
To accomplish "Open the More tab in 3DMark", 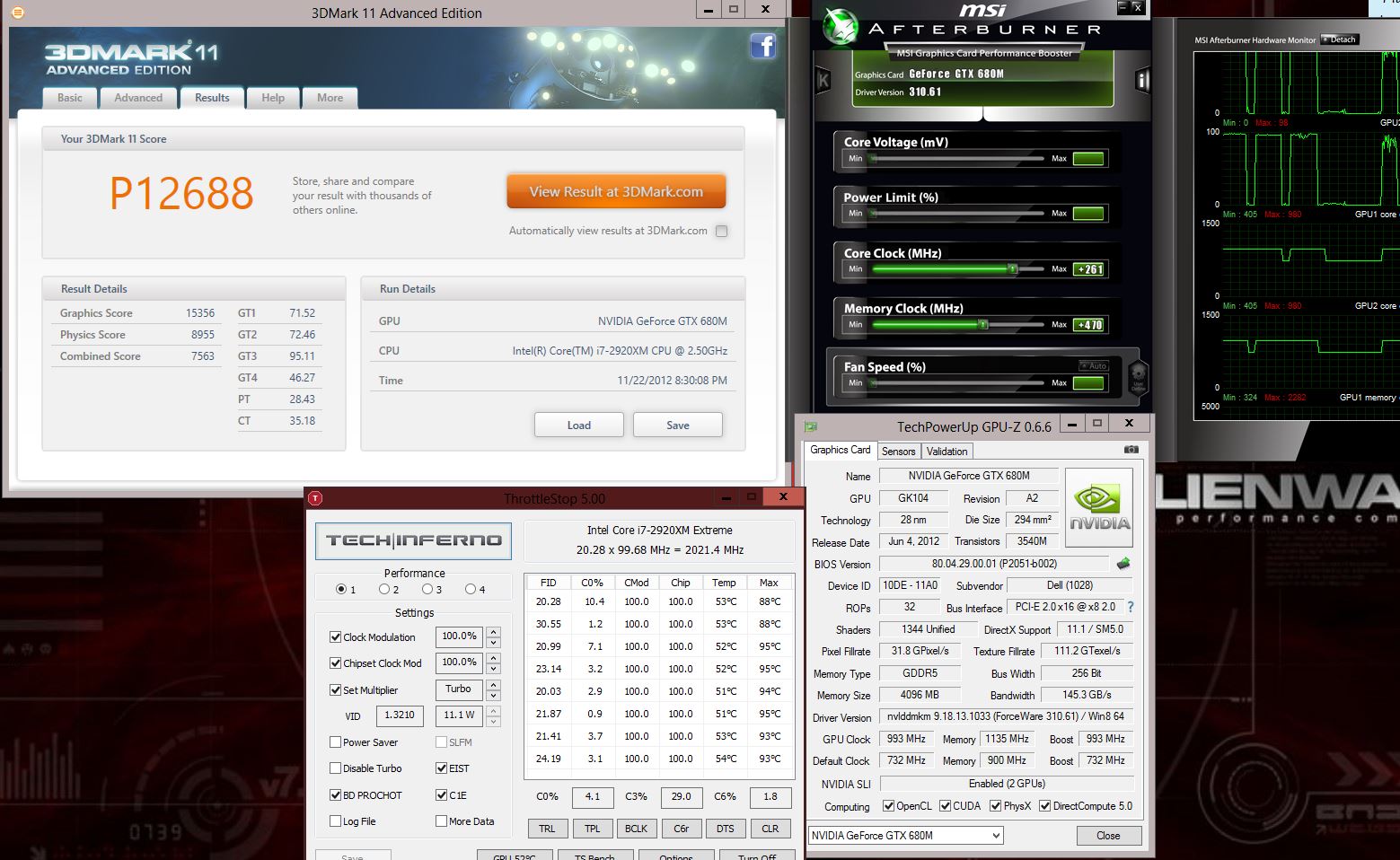I will coord(330,98).
